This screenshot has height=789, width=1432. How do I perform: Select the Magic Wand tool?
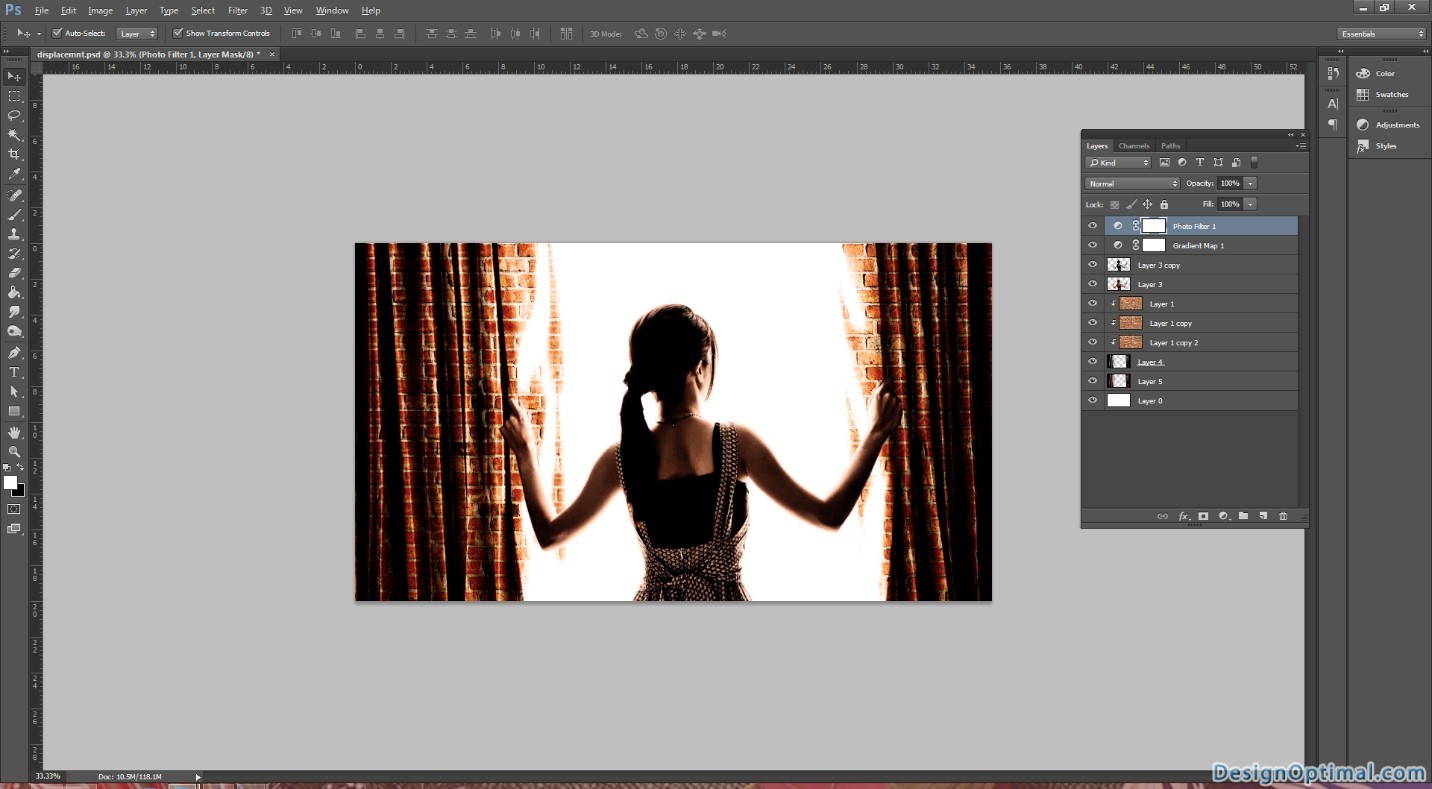14,135
